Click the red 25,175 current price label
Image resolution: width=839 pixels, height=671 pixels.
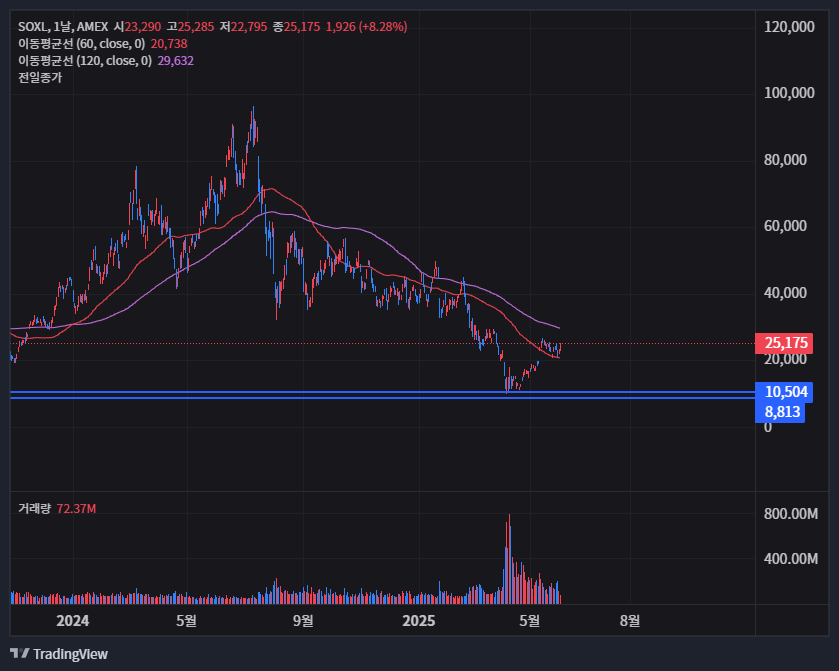[x=784, y=343]
